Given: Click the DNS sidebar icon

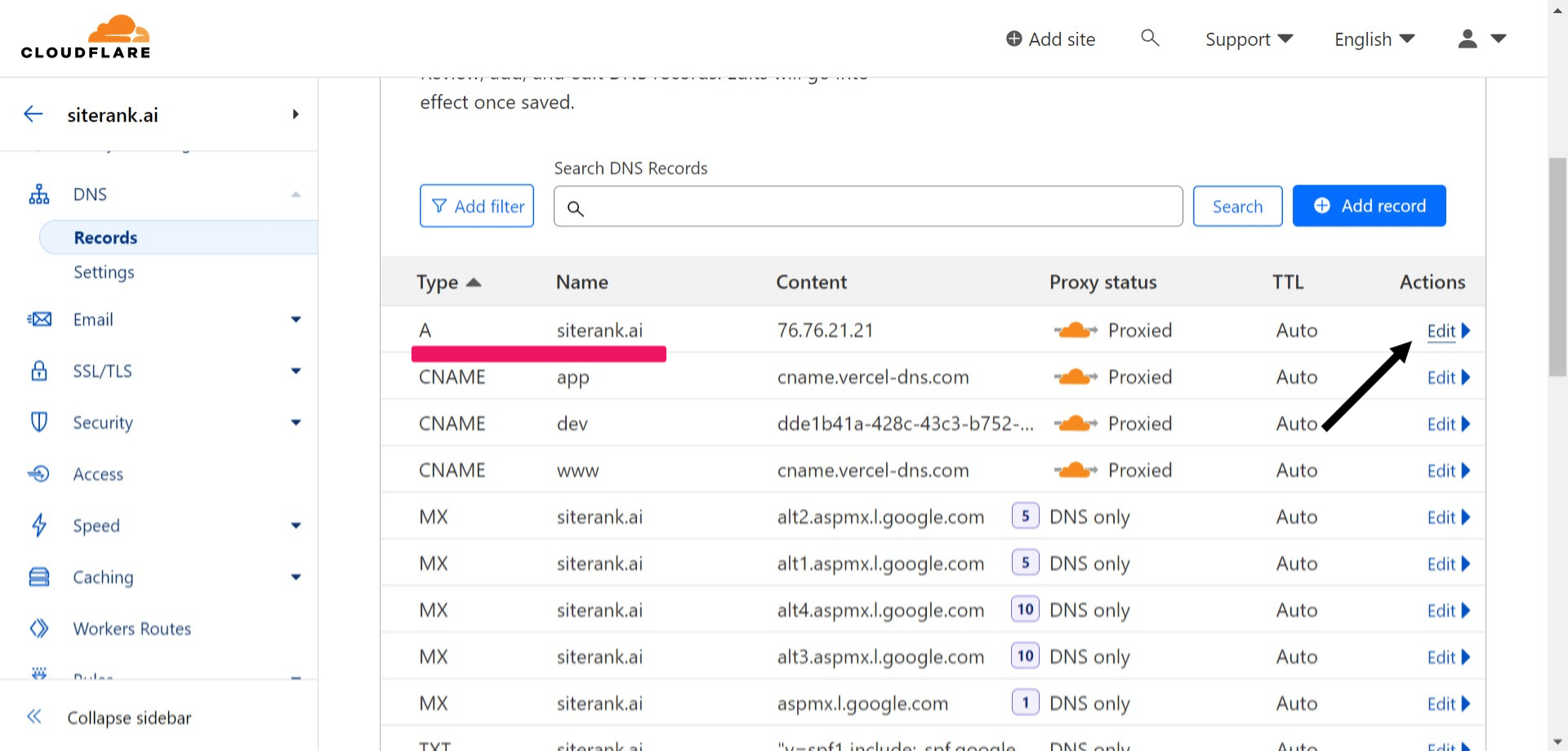Looking at the screenshot, I should (38, 194).
